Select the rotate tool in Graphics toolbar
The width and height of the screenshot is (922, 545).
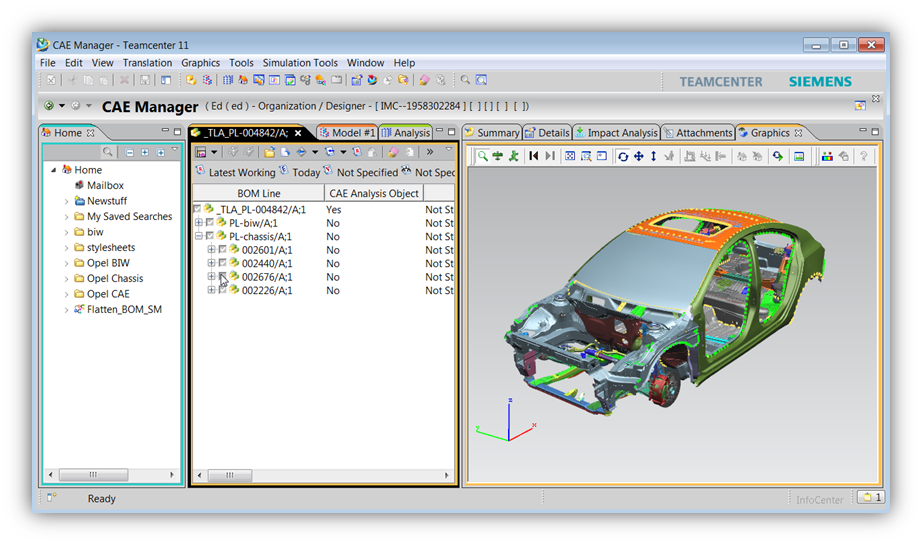point(623,156)
